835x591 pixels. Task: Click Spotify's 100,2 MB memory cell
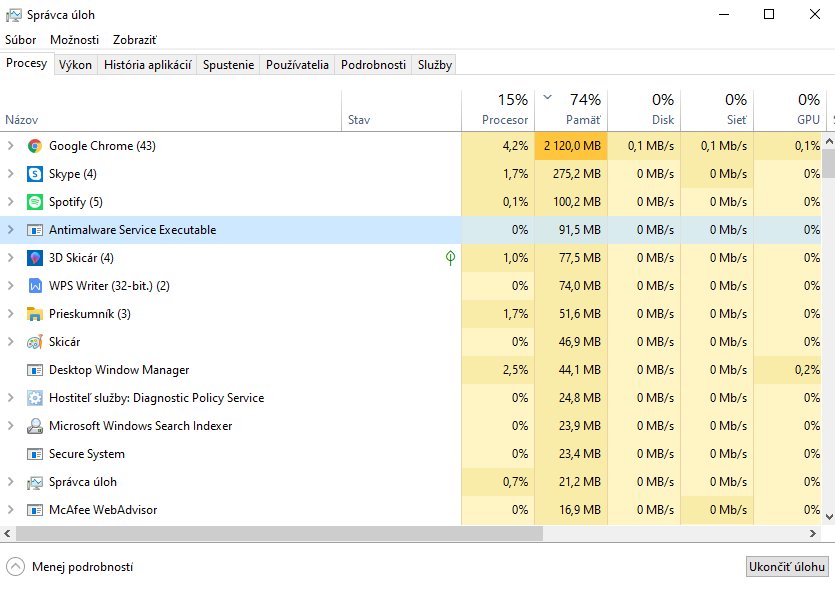[571, 202]
